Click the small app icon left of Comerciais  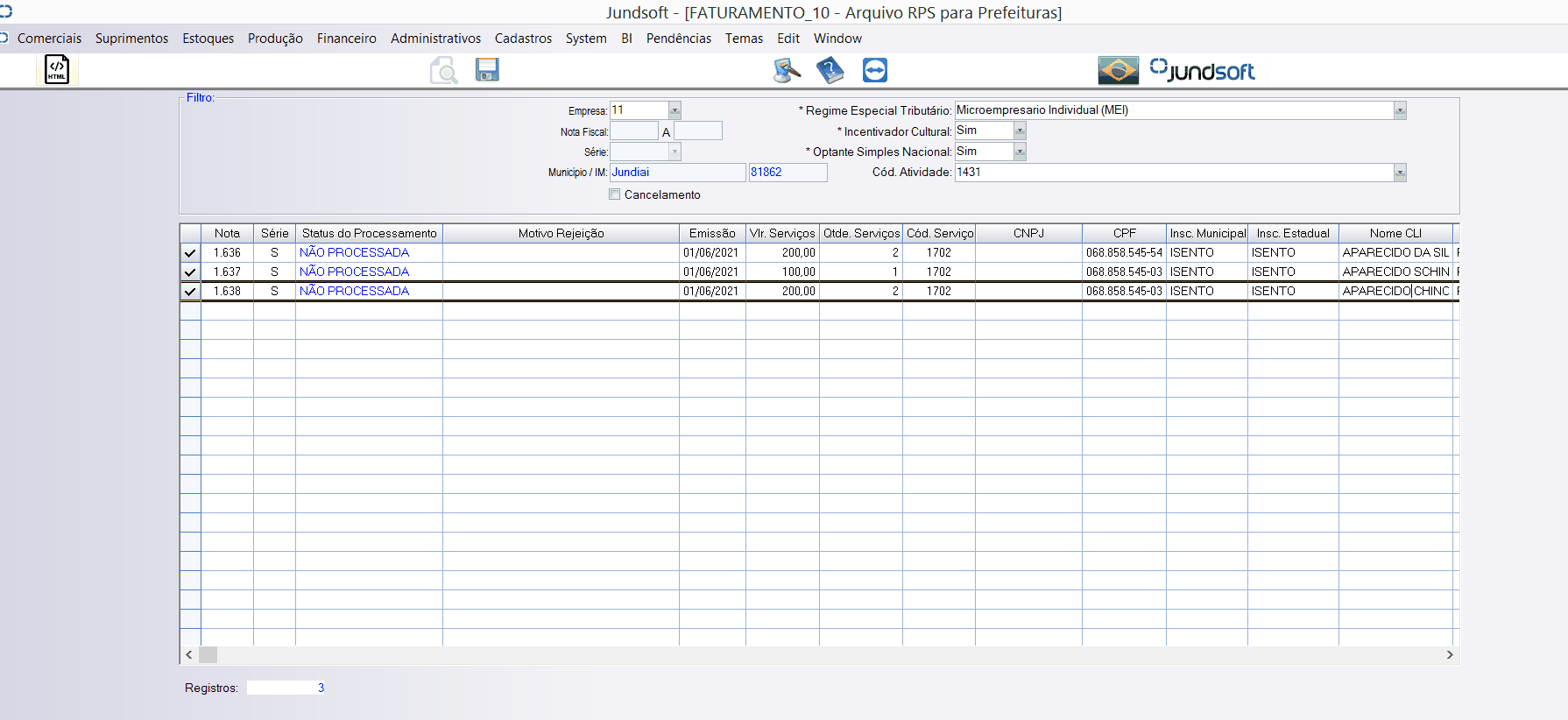point(5,38)
